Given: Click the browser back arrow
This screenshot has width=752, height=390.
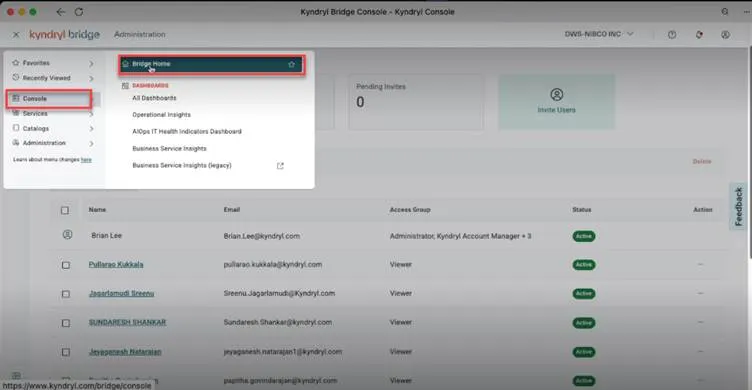Looking at the screenshot, I should coord(60,12).
